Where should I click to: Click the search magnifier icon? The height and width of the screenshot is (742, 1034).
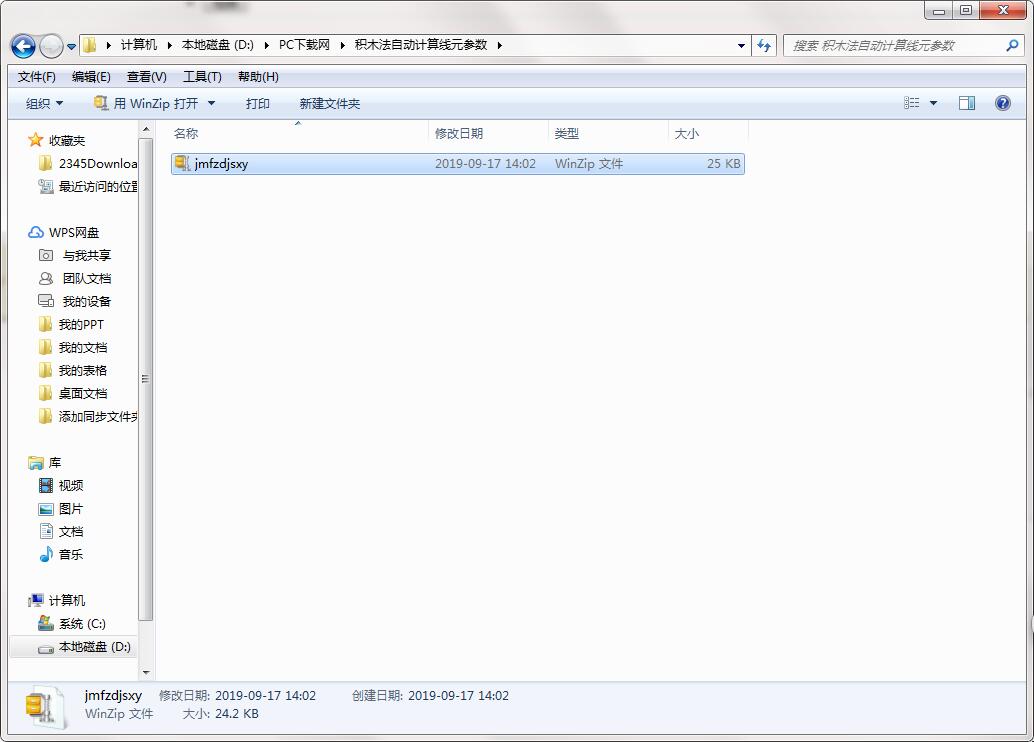tap(1012, 46)
